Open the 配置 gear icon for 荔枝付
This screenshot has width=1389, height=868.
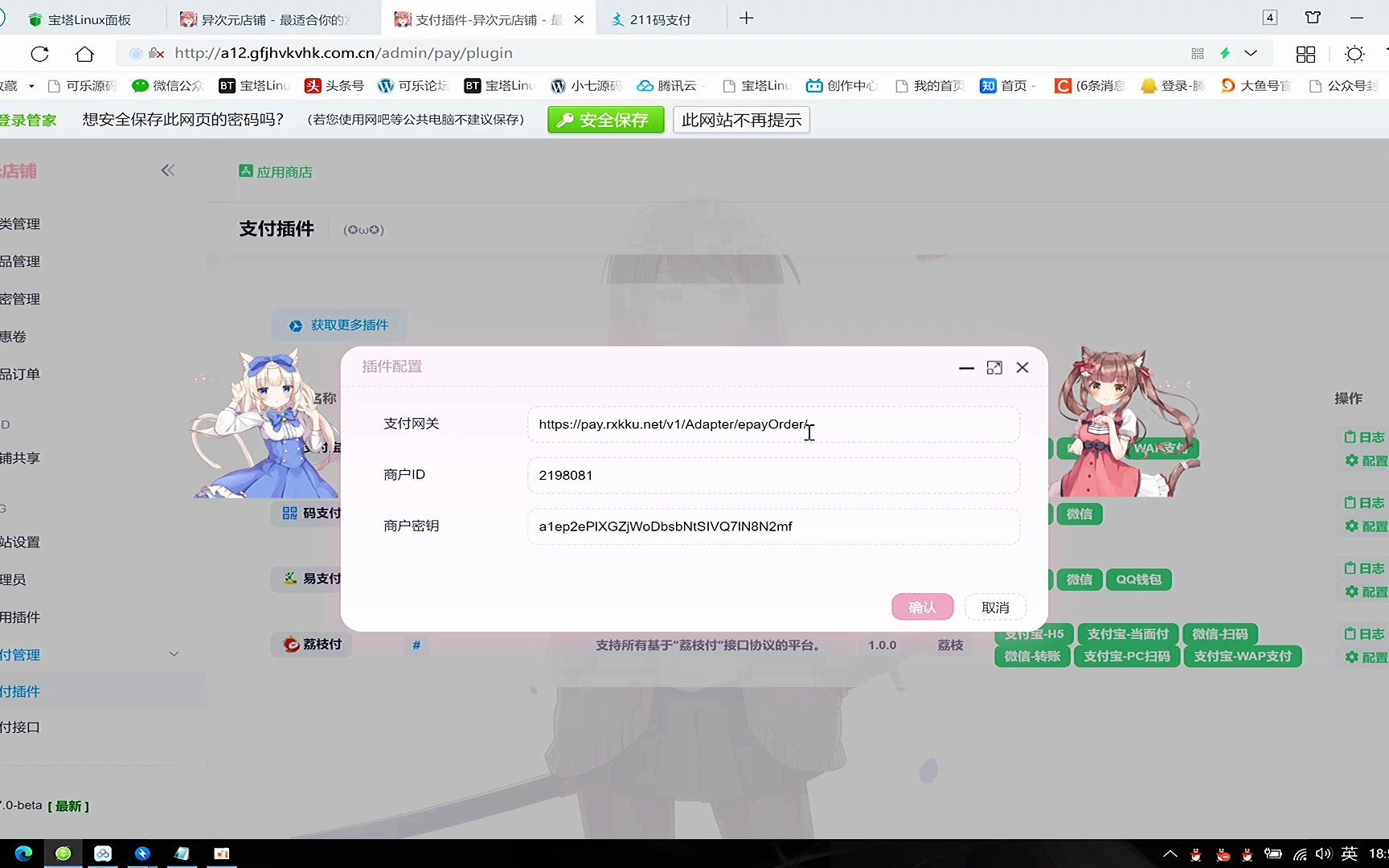coord(1352,657)
